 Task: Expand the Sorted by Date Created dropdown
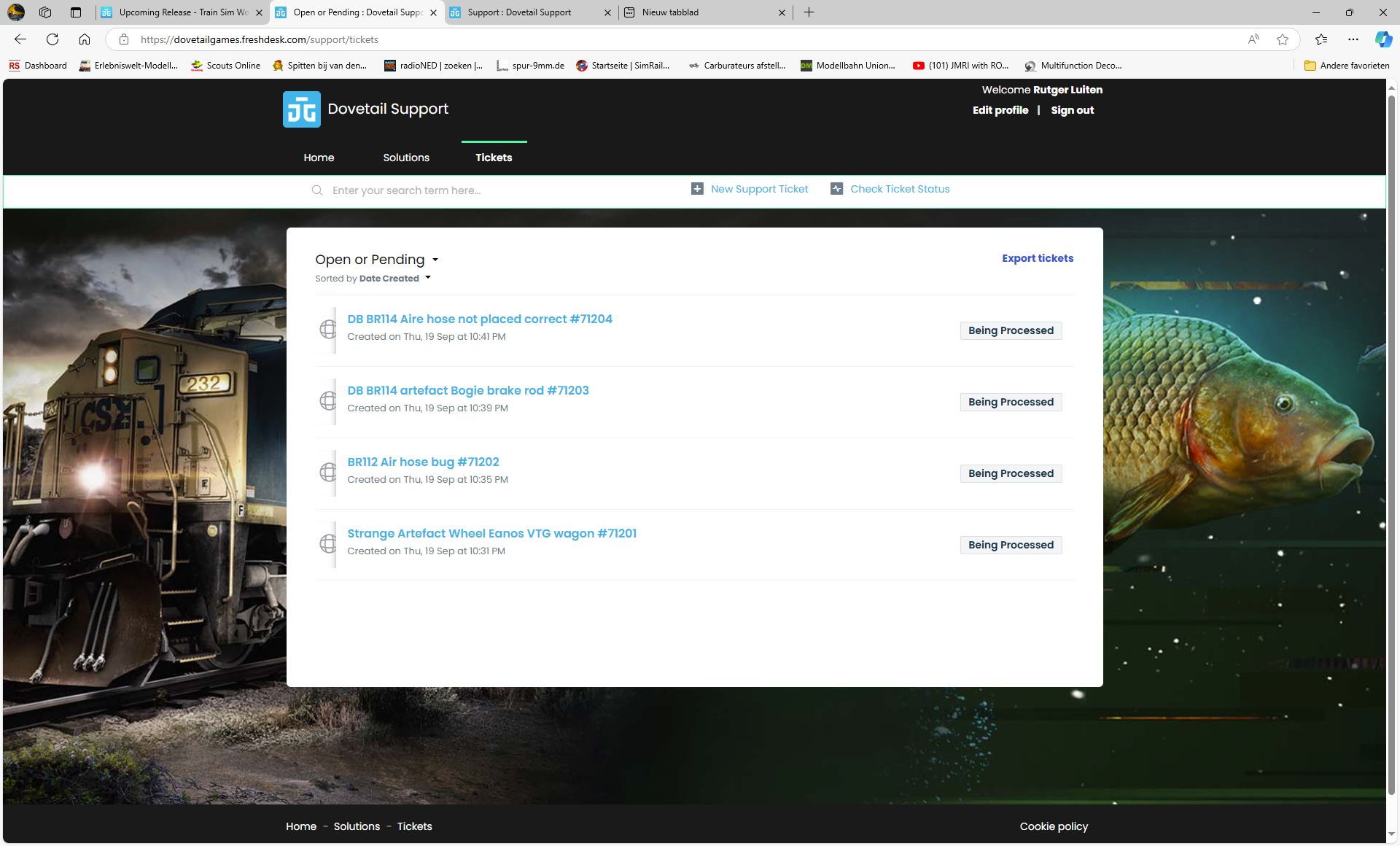click(x=428, y=278)
